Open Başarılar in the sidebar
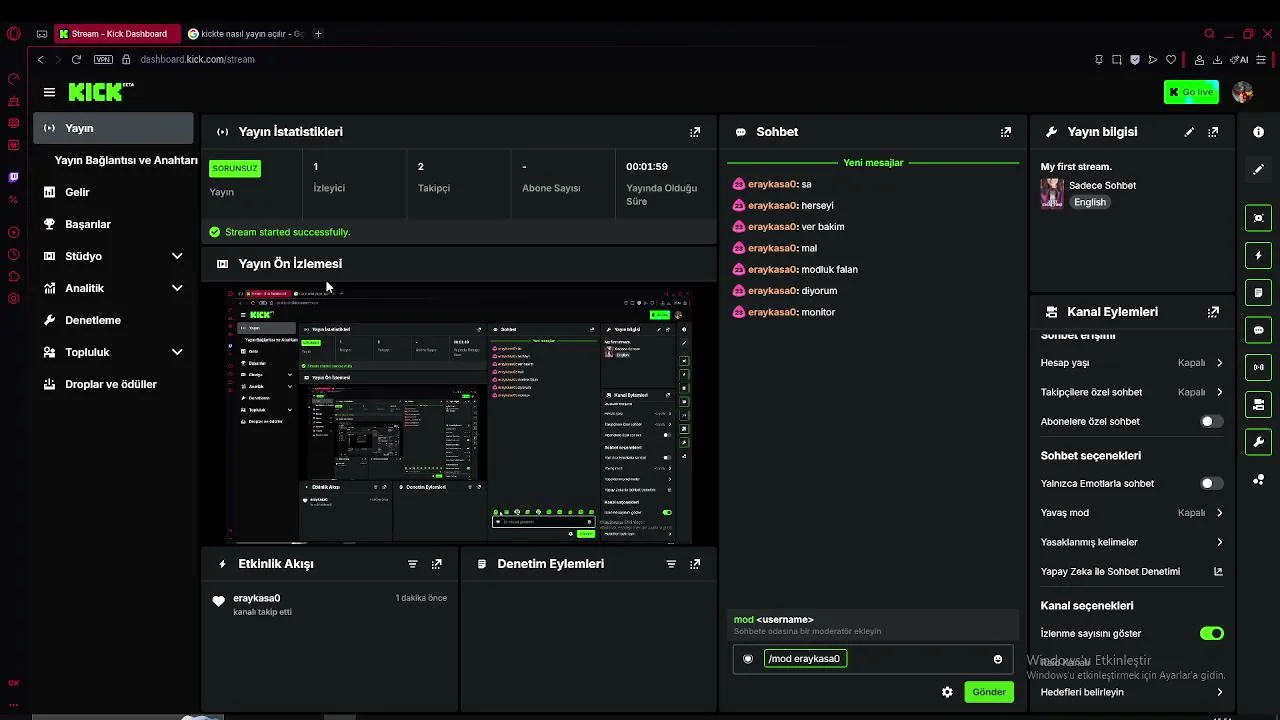 coord(113,224)
